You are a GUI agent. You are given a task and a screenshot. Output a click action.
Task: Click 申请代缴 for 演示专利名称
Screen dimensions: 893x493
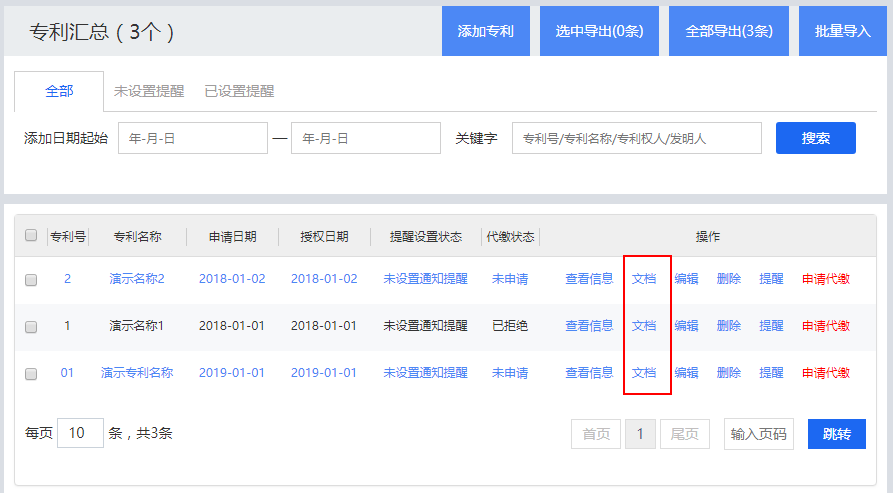[826, 372]
